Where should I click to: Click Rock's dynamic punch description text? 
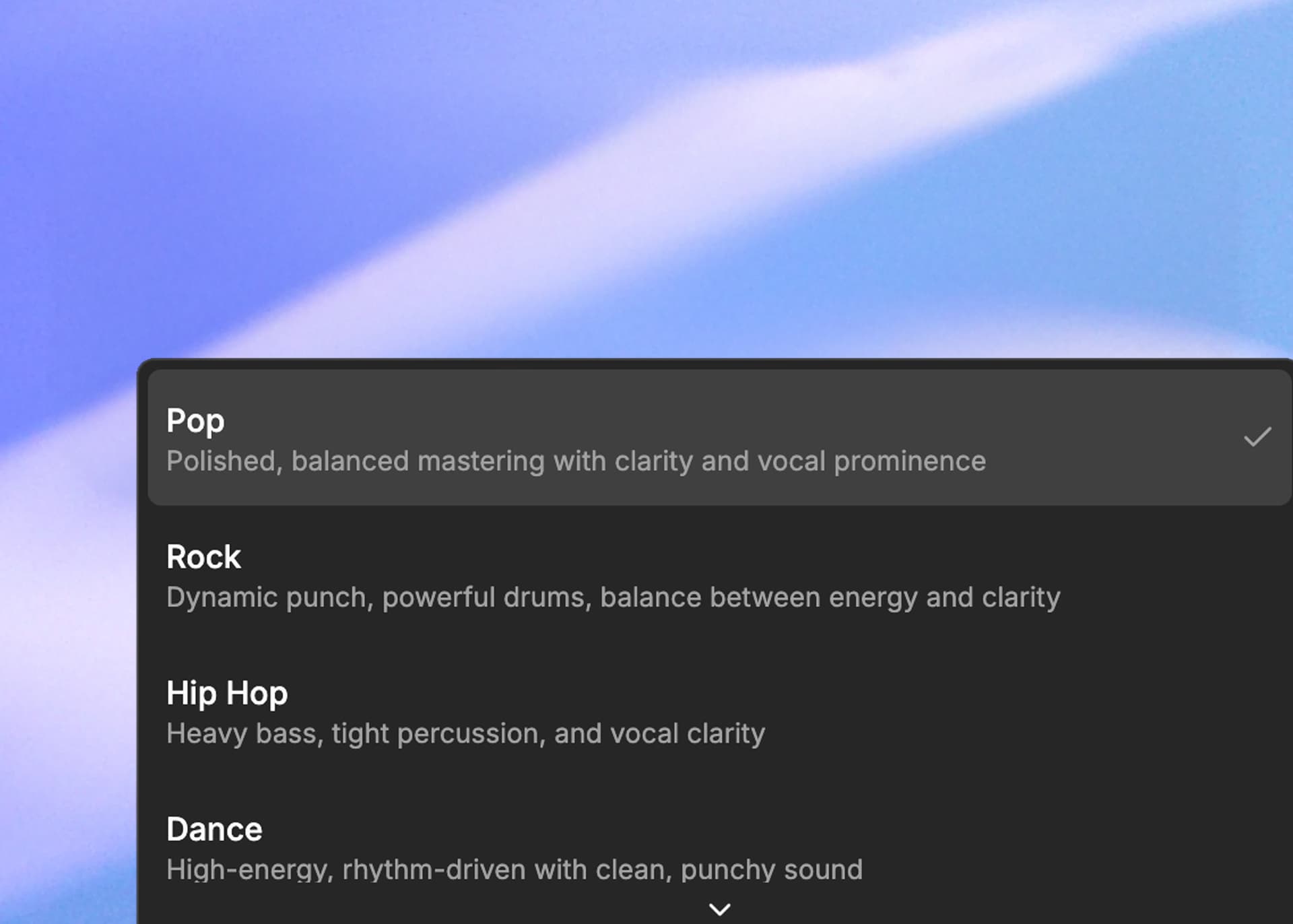[613, 597]
